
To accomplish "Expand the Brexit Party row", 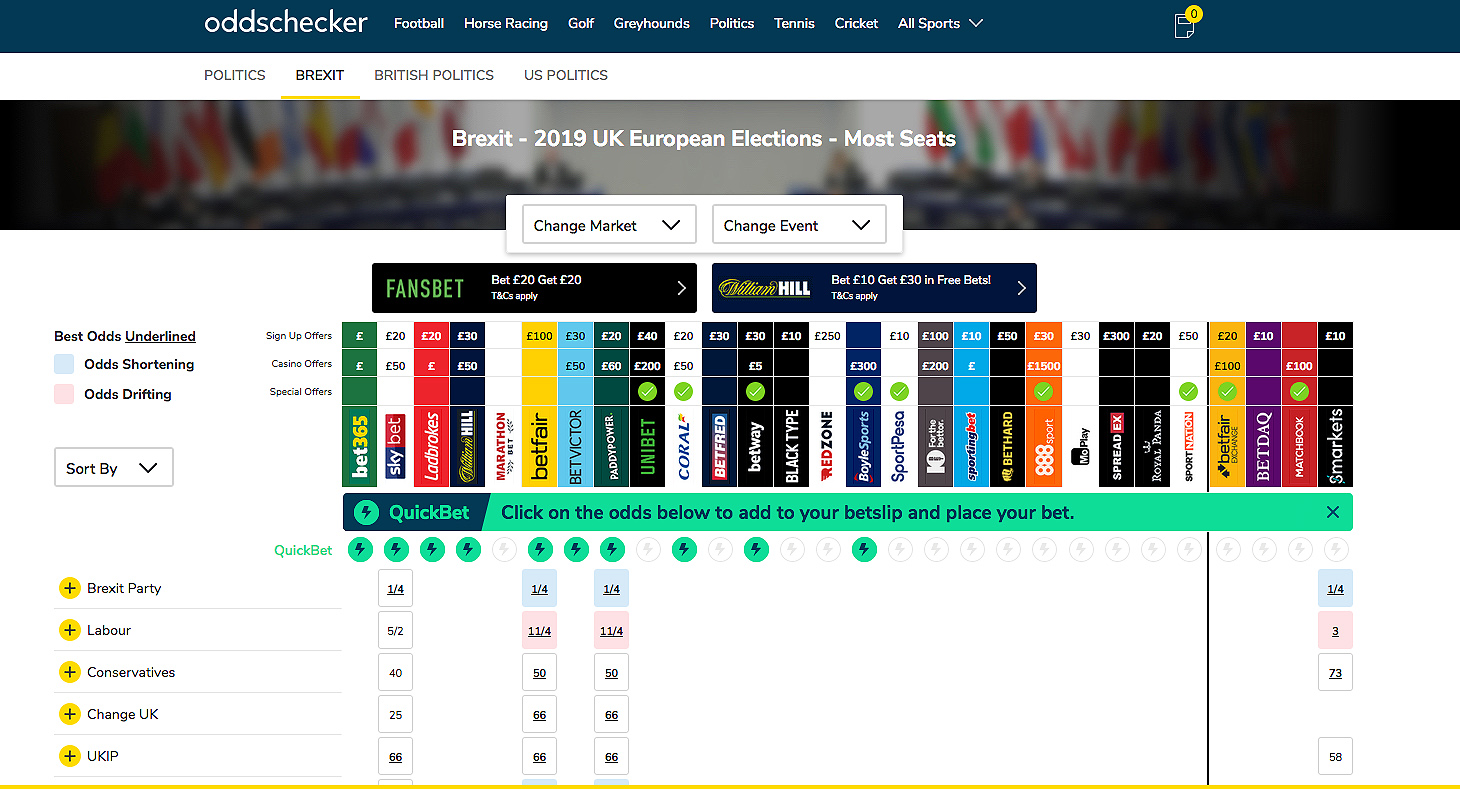I will (69, 588).
